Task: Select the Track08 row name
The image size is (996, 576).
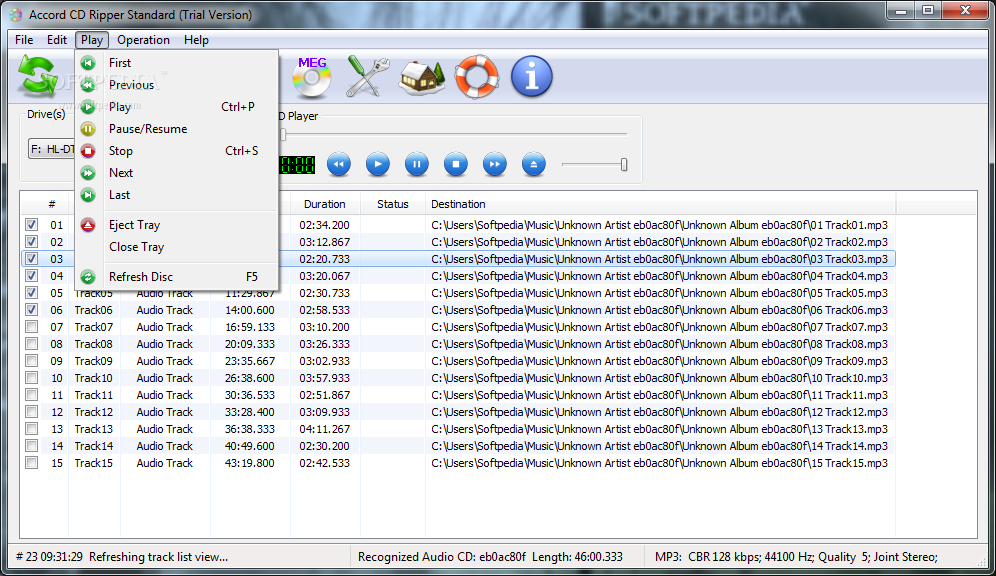Action: (93, 344)
